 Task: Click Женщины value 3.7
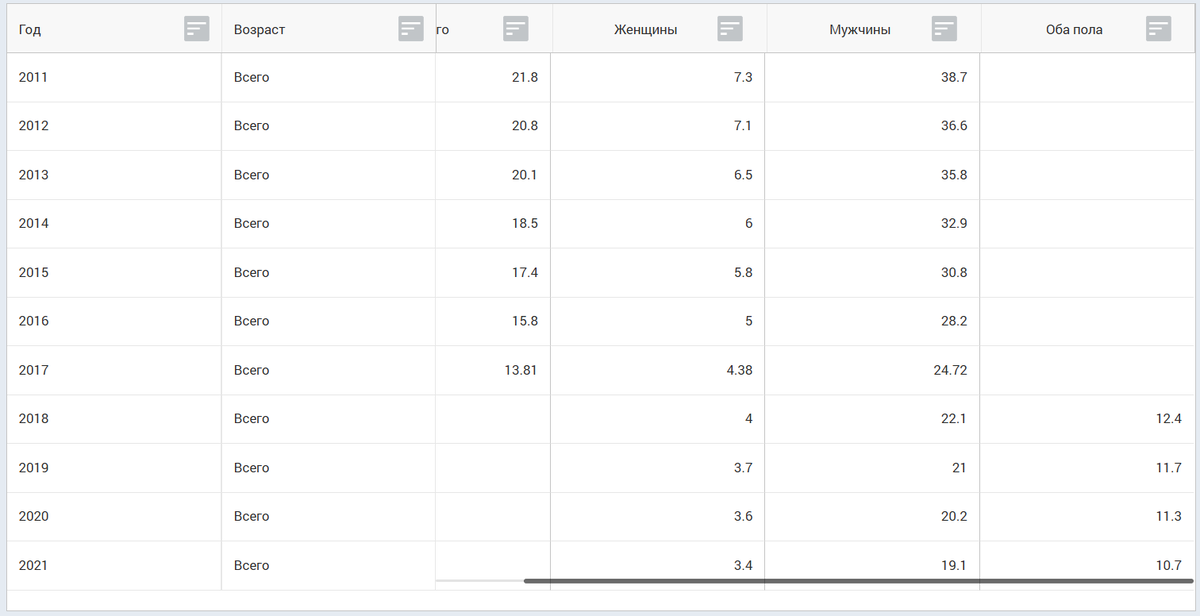tap(743, 468)
